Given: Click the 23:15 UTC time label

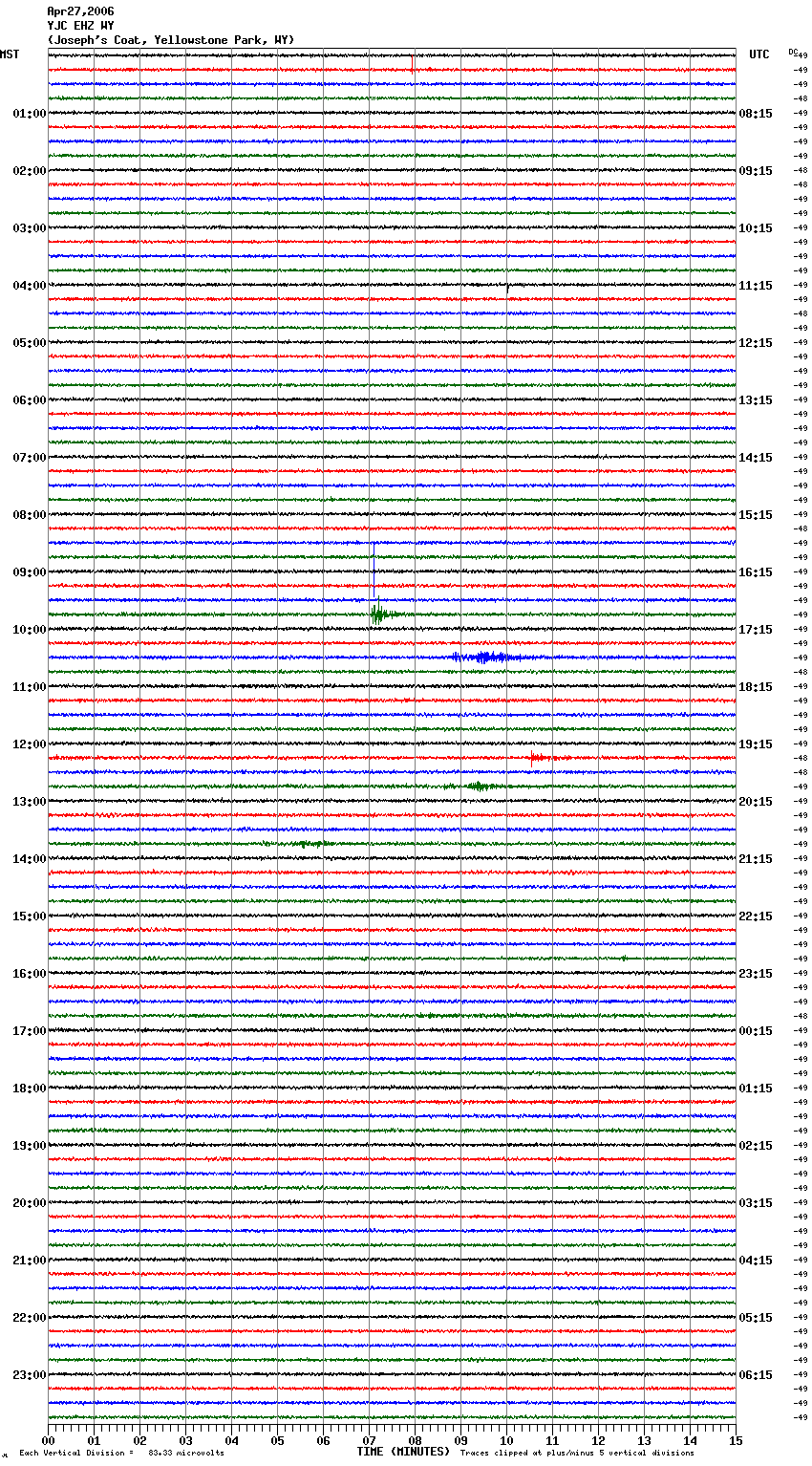Looking at the screenshot, I should (756, 974).
